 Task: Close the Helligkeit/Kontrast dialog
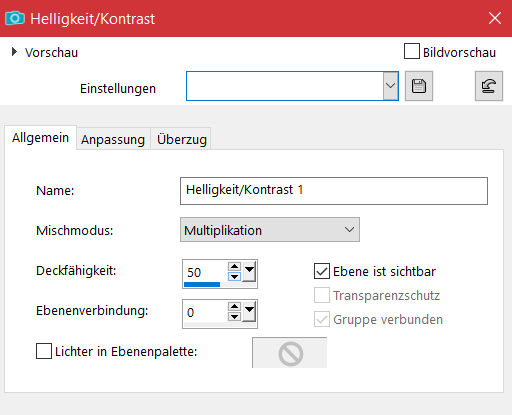click(495, 18)
